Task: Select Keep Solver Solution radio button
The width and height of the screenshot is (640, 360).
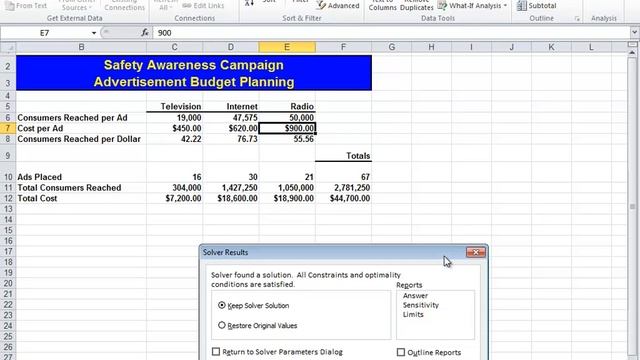Action: pyautogui.click(x=222, y=305)
